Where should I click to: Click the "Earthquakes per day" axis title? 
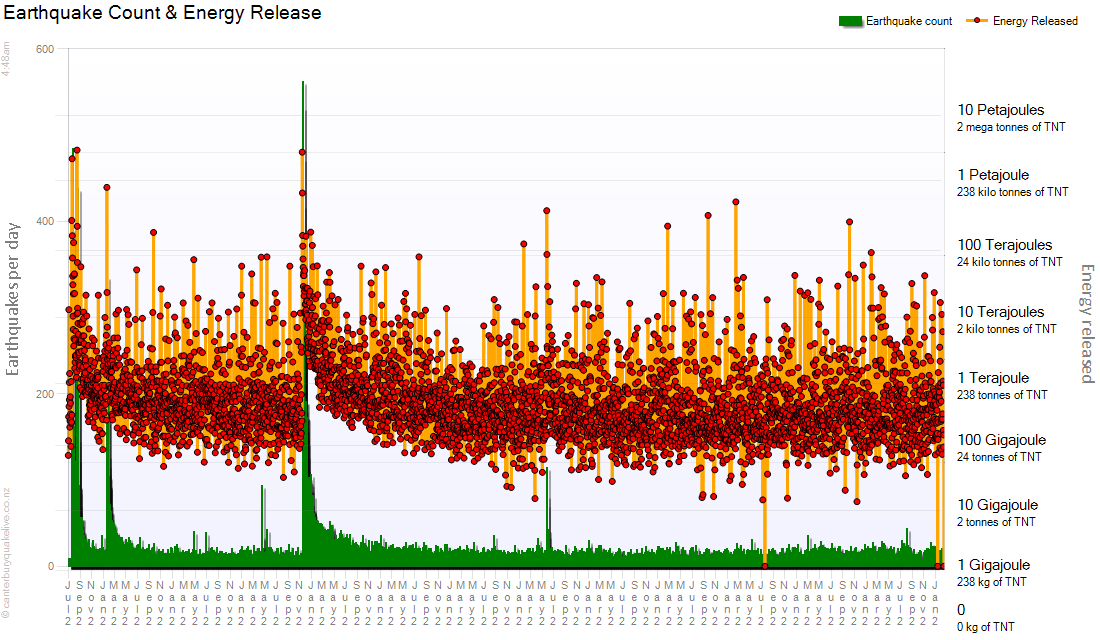coord(14,298)
